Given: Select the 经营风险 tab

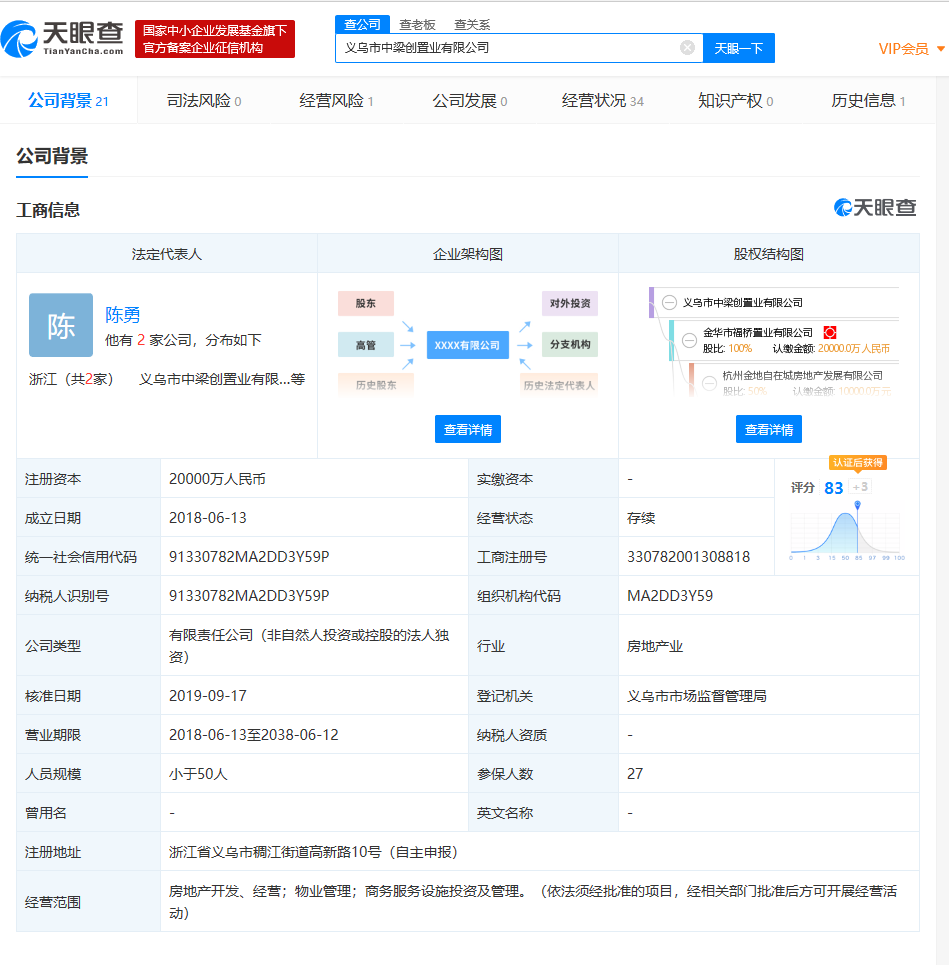Looking at the screenshot, I should point(337,100).
